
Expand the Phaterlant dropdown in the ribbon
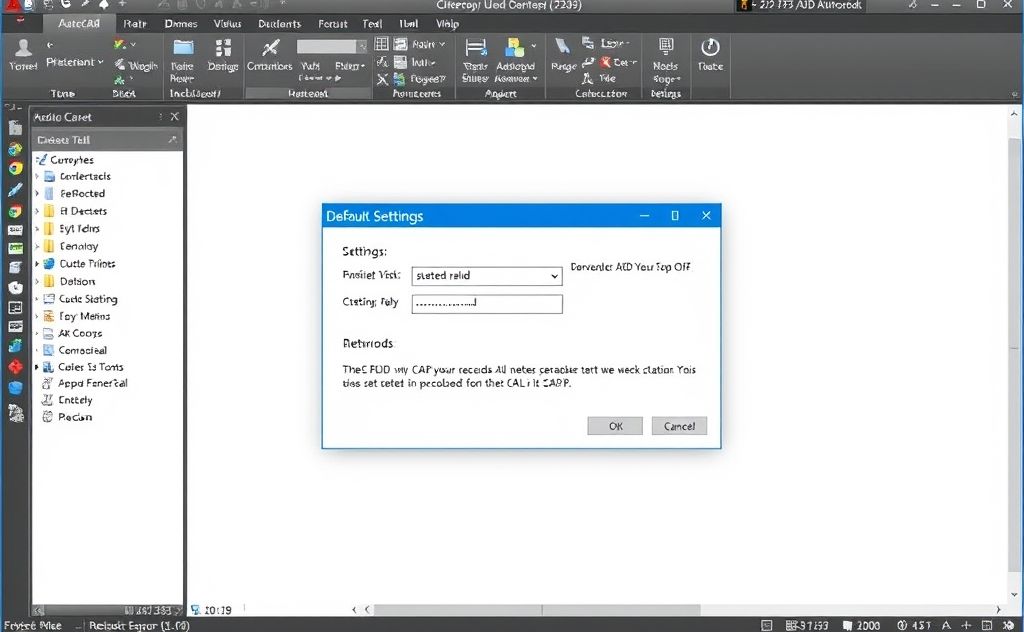(x=75, y=62)
